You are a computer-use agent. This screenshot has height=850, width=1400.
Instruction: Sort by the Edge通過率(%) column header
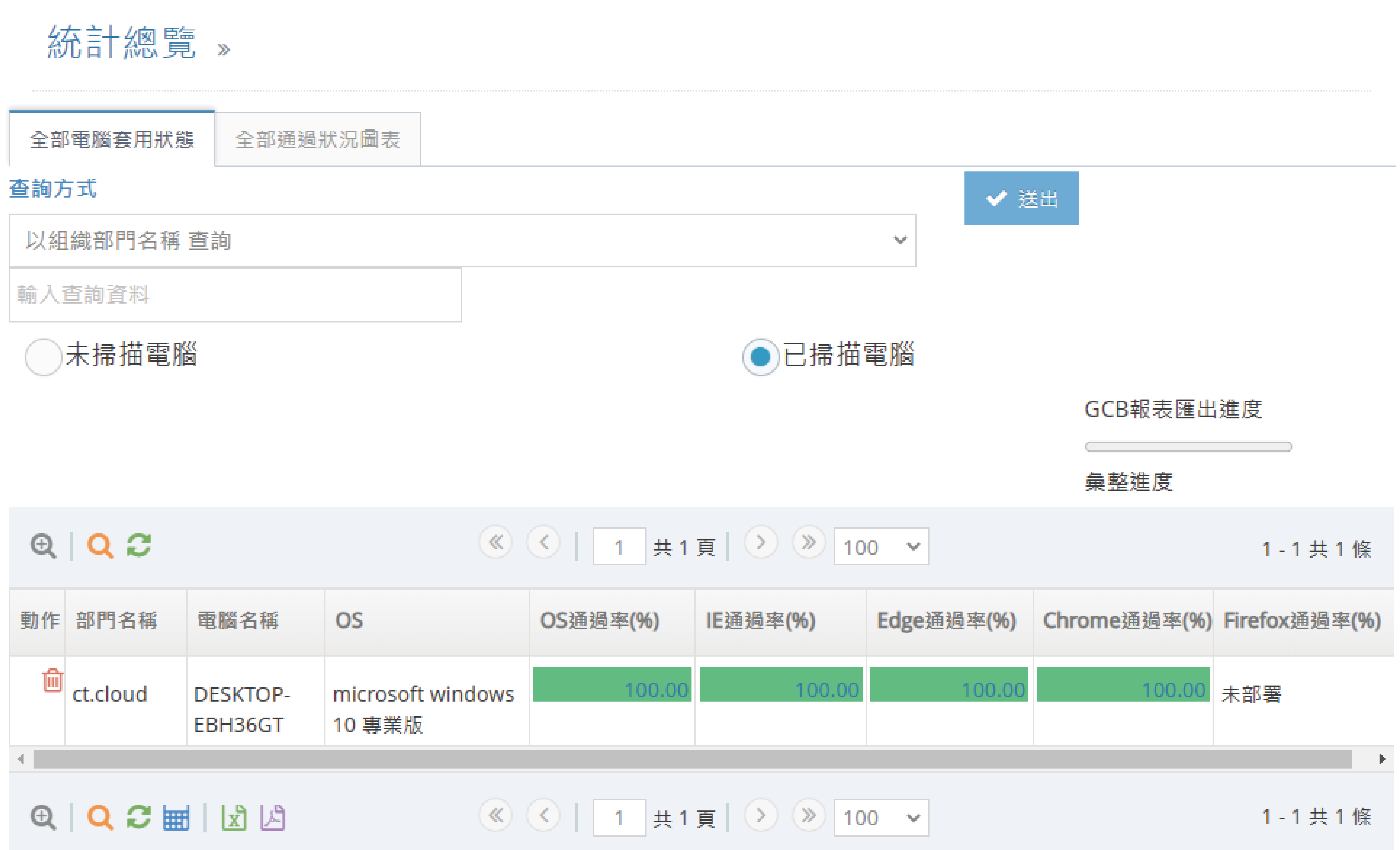(x=949, y=621)
